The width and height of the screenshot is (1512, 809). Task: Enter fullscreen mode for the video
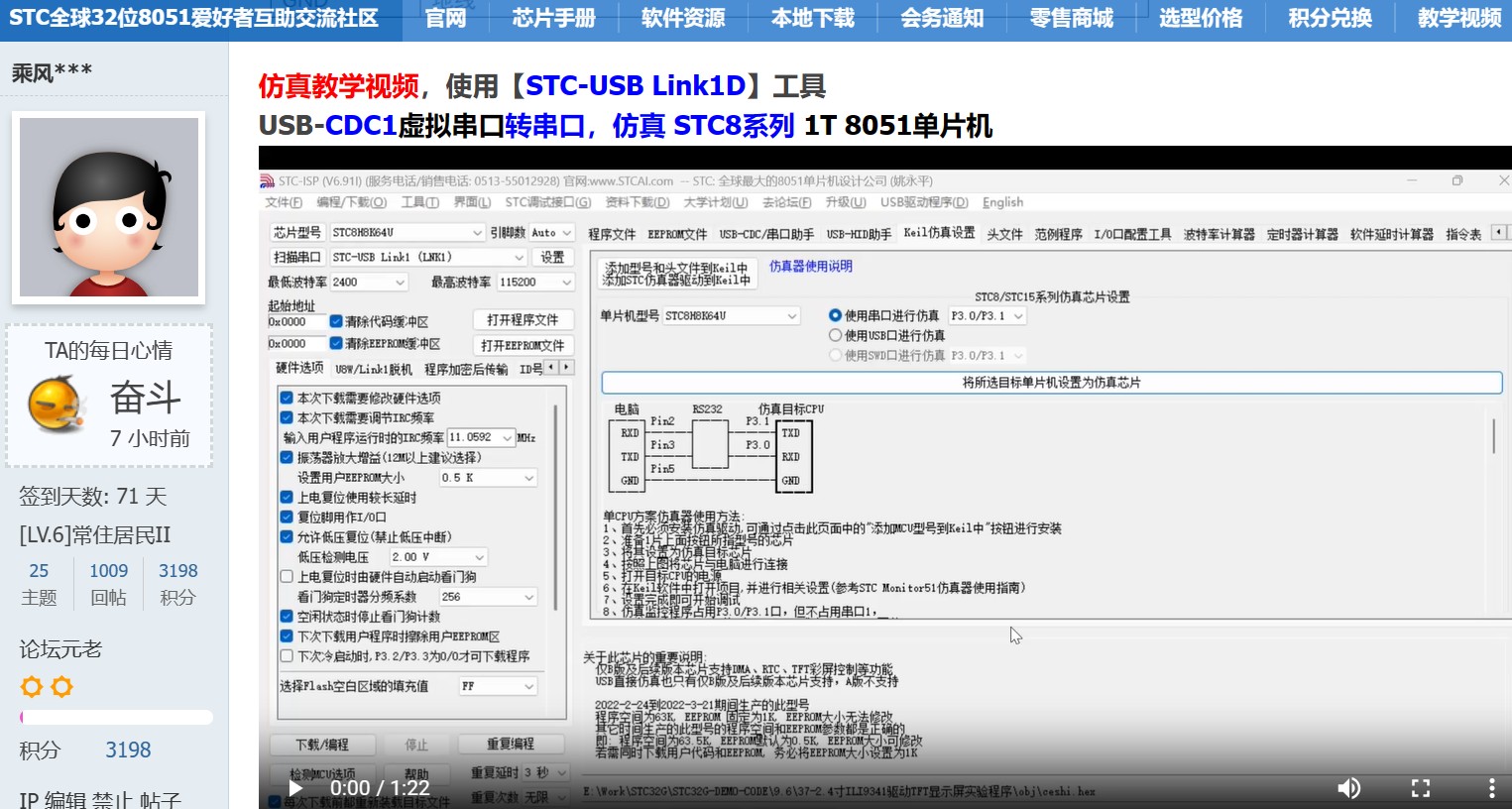pyautogui.click(x=1421, y=788)
